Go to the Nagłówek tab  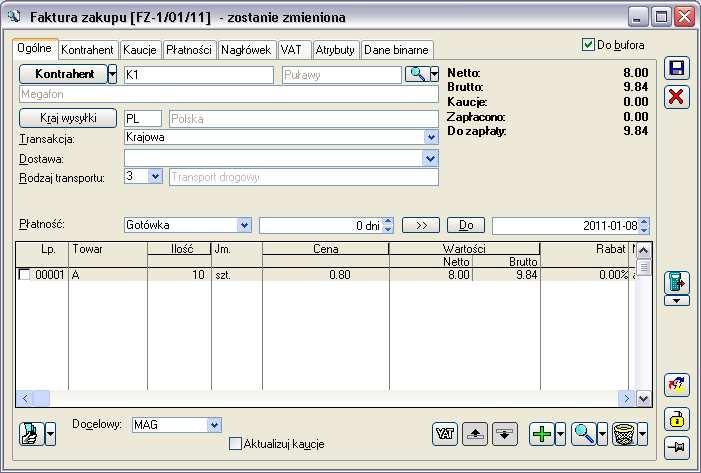point(246,50)
